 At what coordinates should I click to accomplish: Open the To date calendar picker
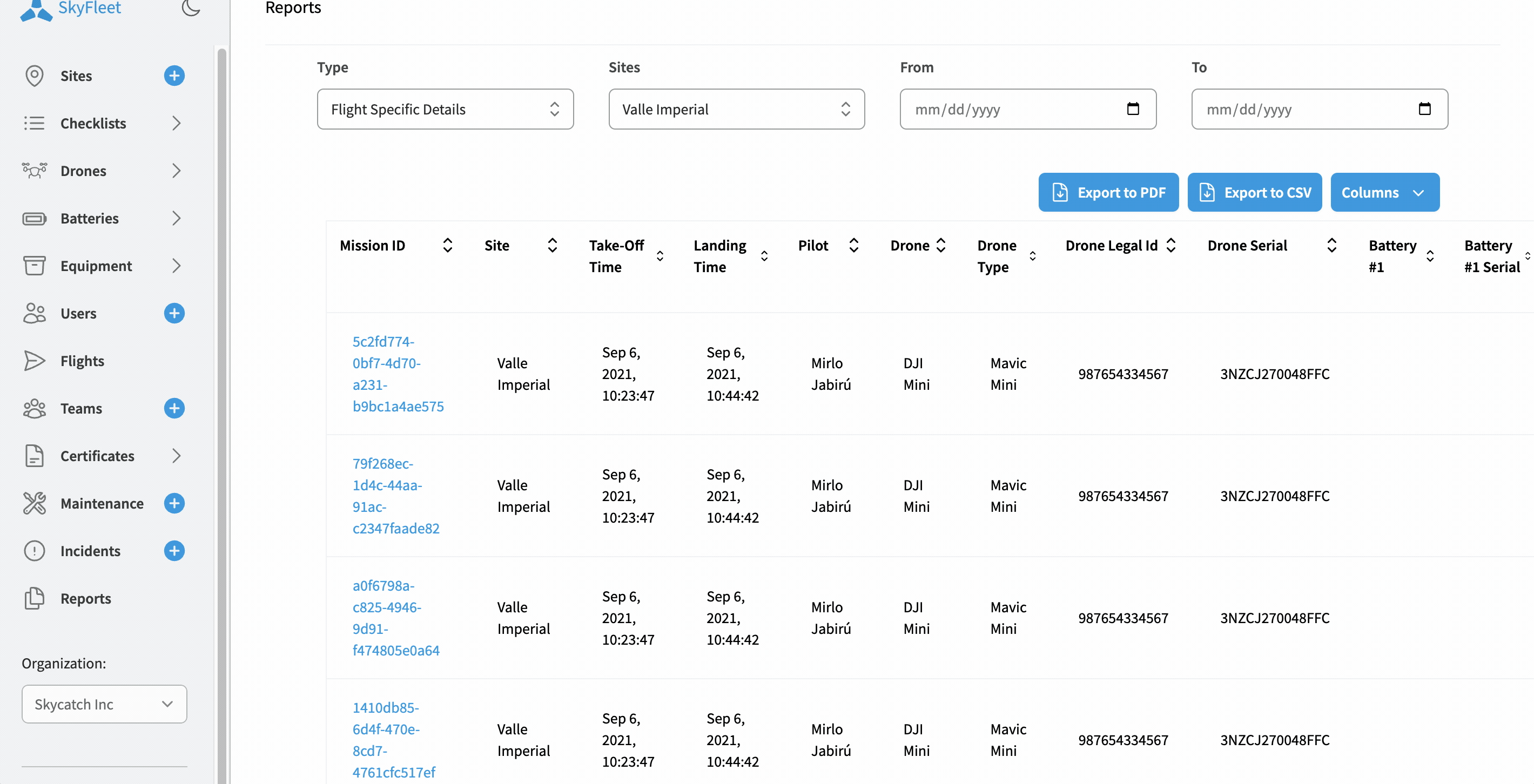pyautogui.click(x=1424, y=109)
